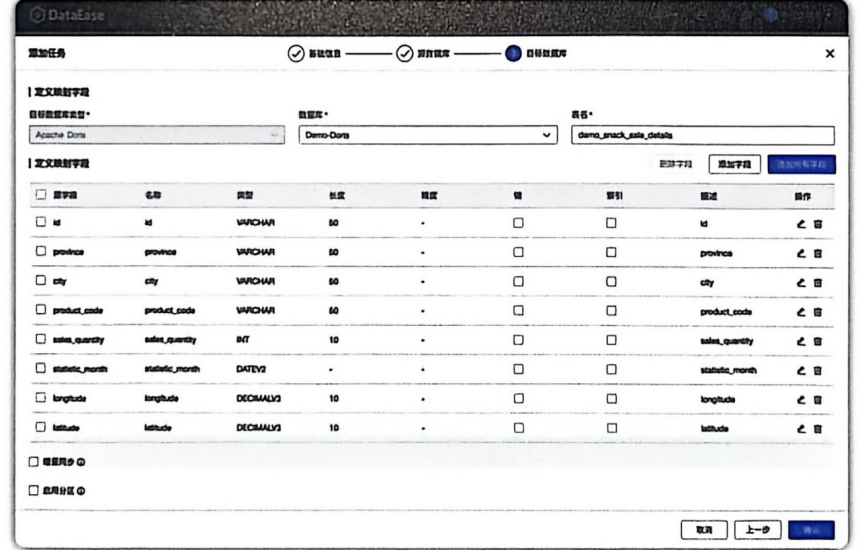Click the 删除字段 delete fields button
Screen dimensions: 860x550
point(676,164)
